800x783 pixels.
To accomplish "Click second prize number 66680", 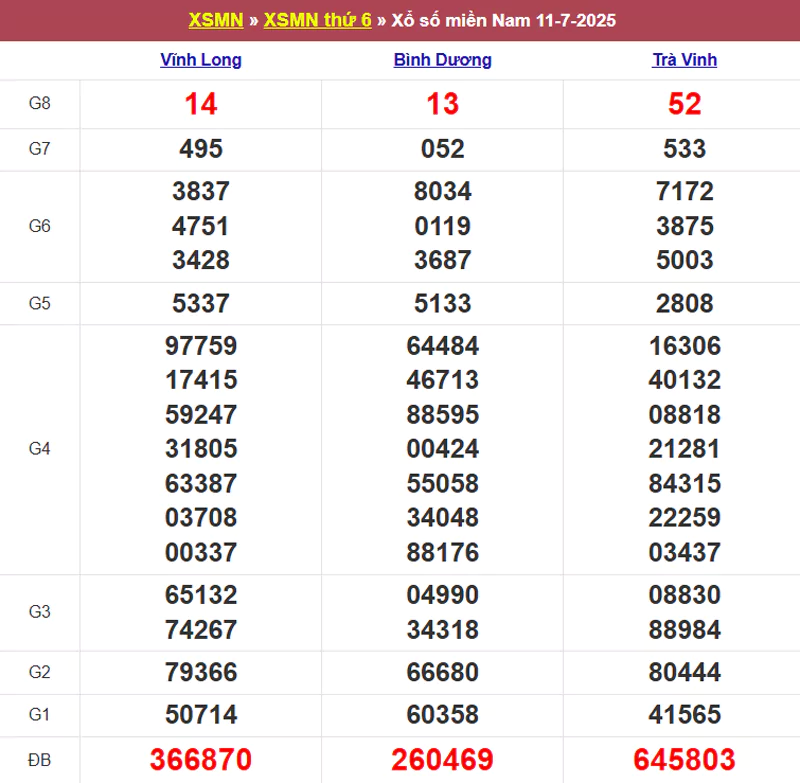I will (x=442, y=673).
